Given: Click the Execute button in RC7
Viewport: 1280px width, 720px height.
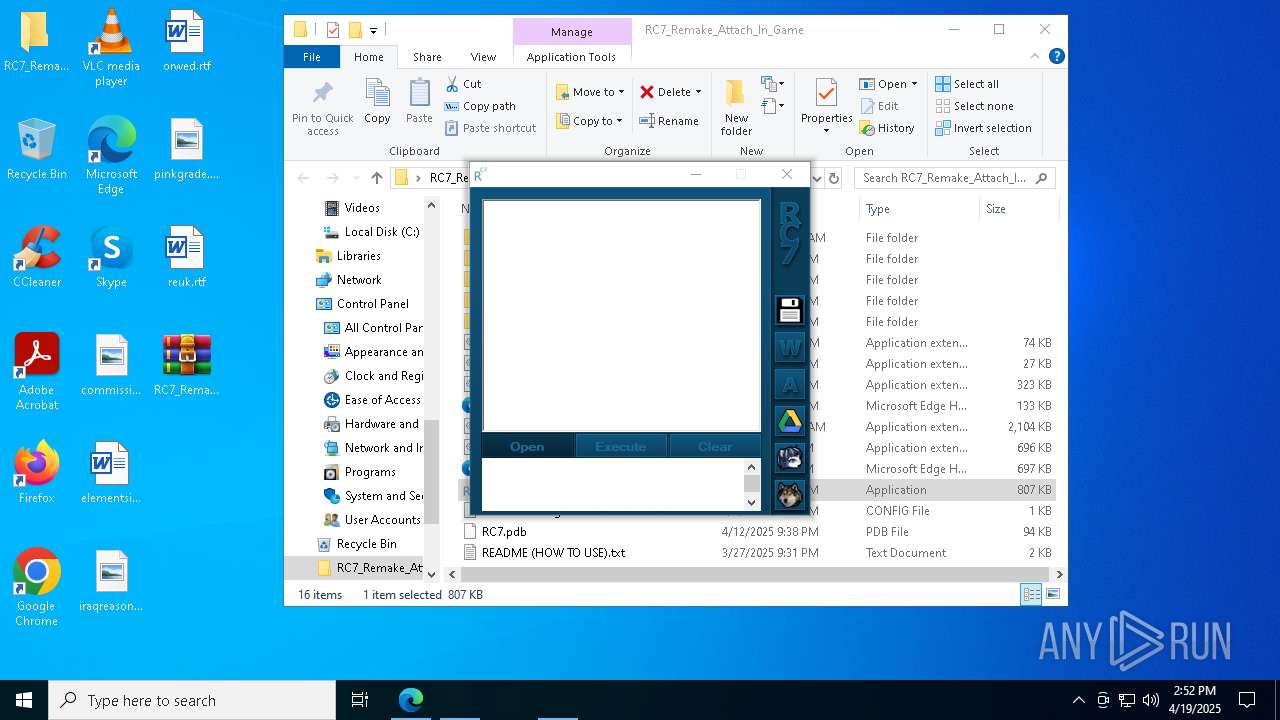Looking at the screenshot, I should click(621, 446).
